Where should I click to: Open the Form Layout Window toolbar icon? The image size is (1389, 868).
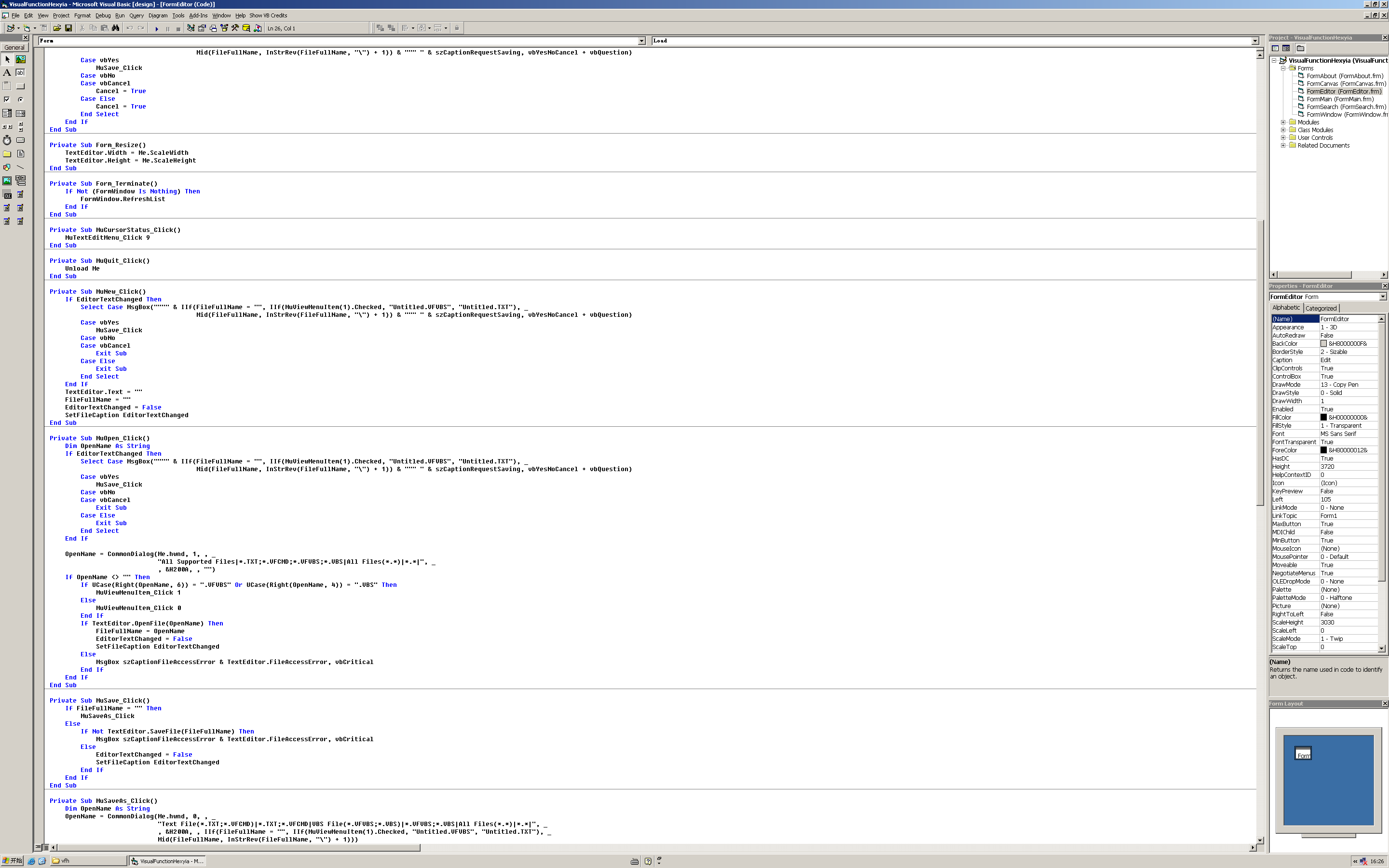tap(213, 28)
